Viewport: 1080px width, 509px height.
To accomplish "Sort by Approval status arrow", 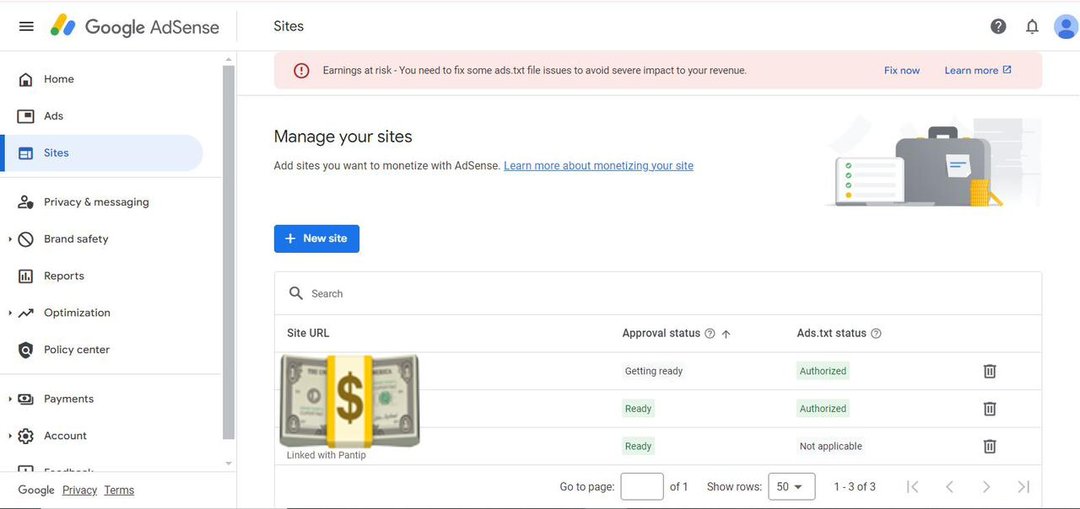I will tap(726, 334).
